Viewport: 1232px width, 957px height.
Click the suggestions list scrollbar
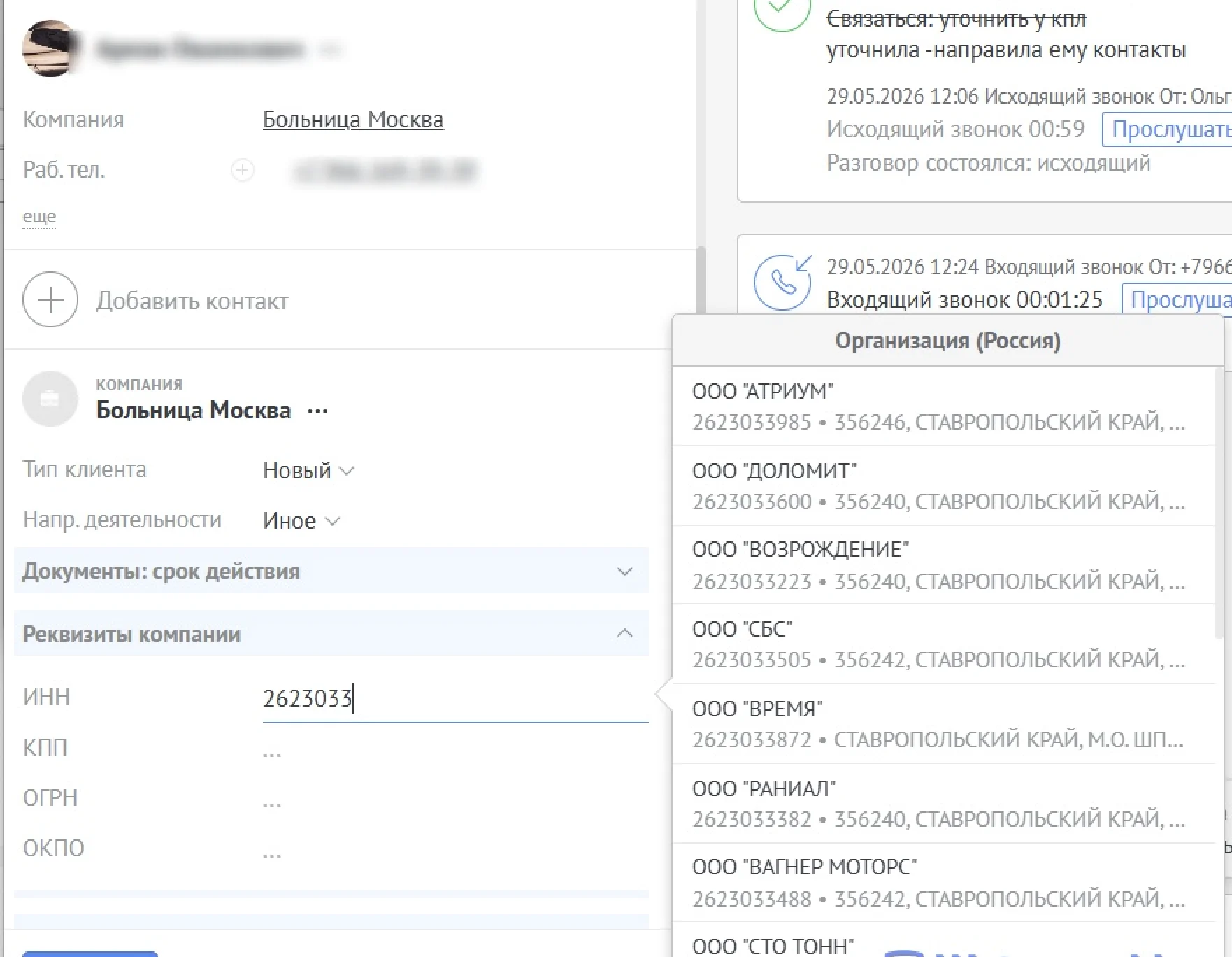(x=1220, y=504)
